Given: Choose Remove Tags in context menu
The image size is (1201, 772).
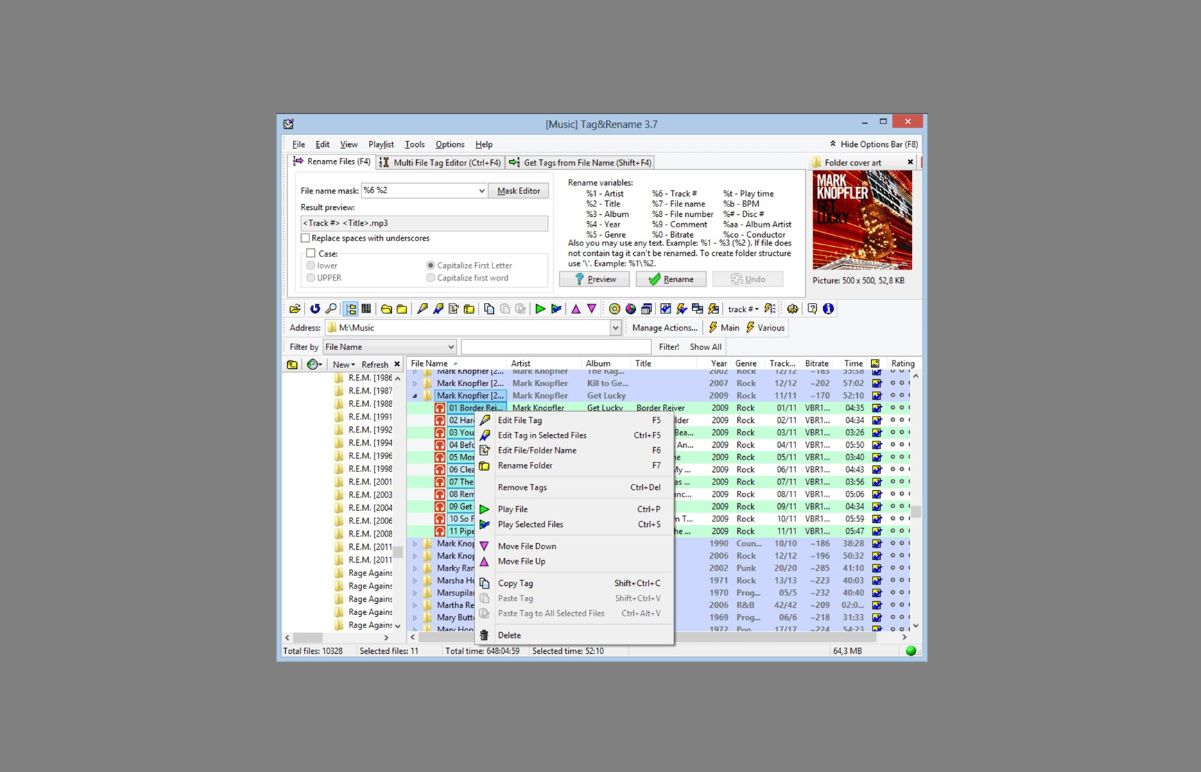Looking at the screenshot, I should (x=574, y=488).
